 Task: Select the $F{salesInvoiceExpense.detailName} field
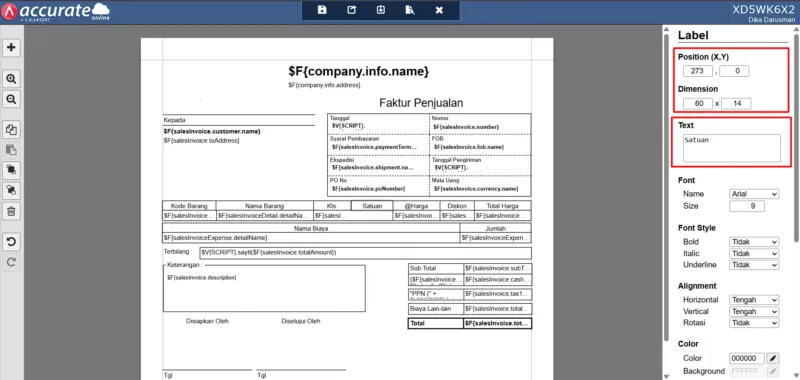[x=311, y=238]
